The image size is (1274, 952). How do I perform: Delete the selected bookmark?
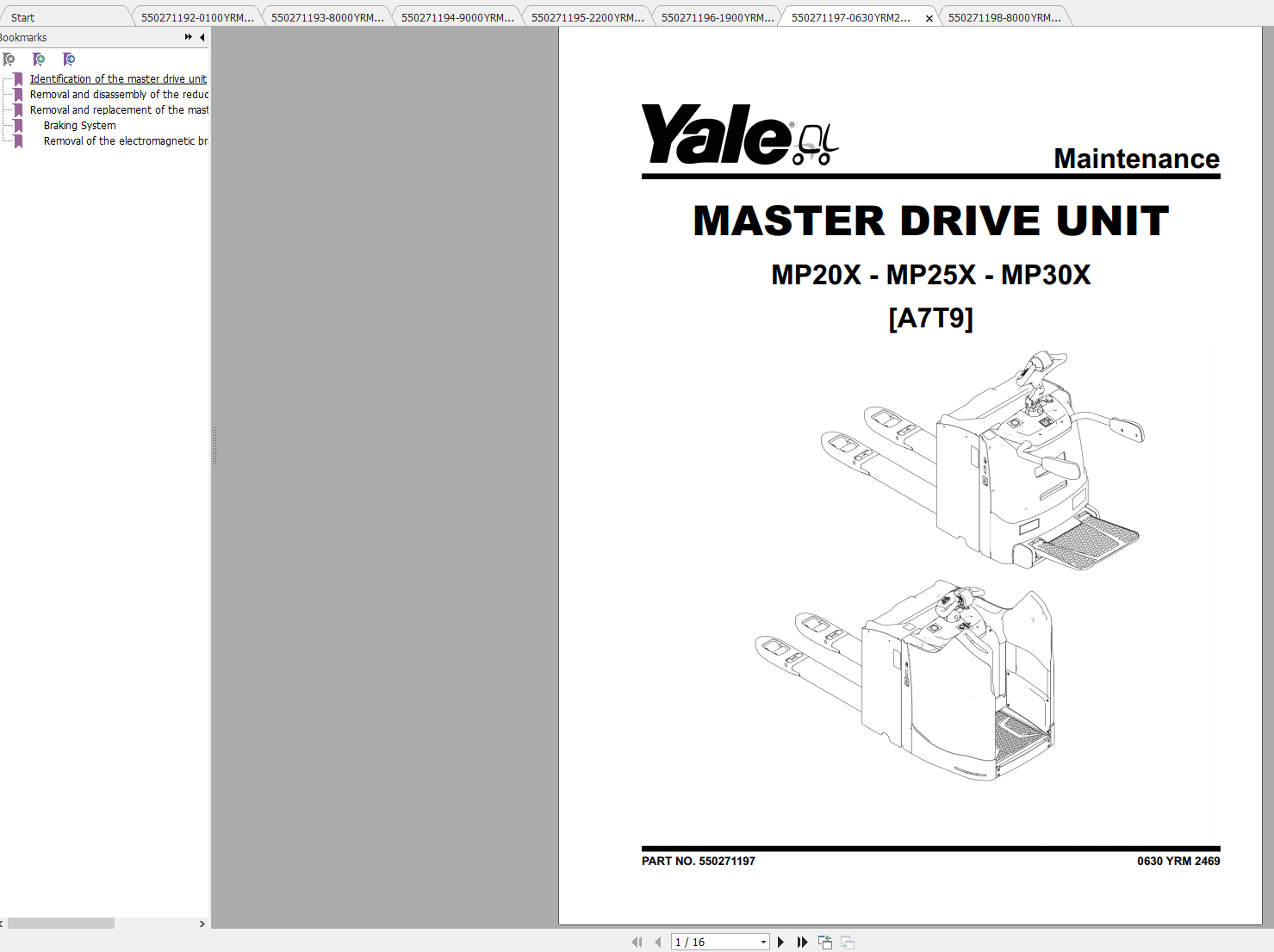coord(9,59)
